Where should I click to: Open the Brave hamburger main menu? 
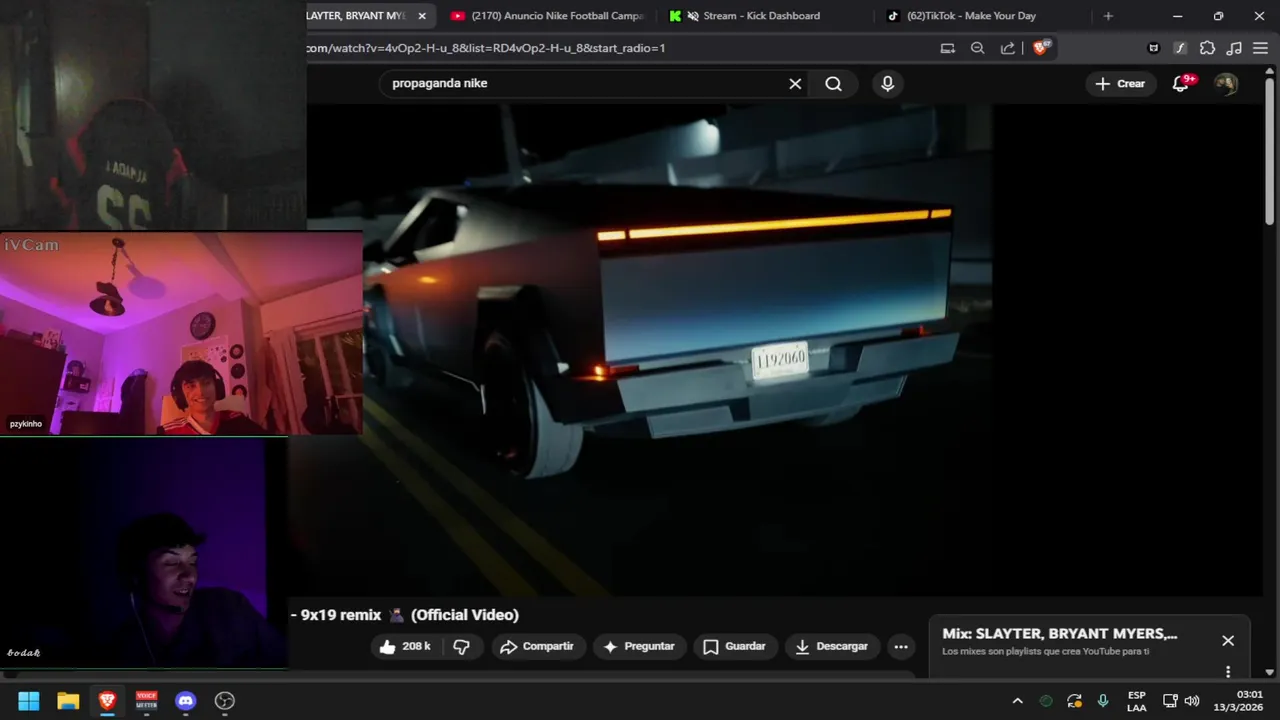click(1260, 48)
